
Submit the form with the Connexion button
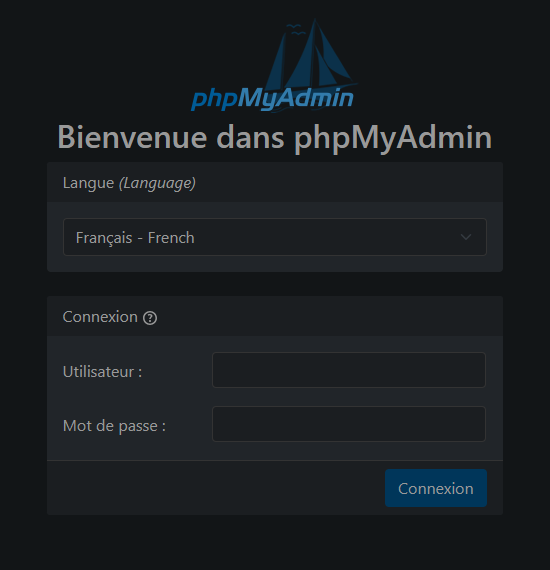[436, 488]
